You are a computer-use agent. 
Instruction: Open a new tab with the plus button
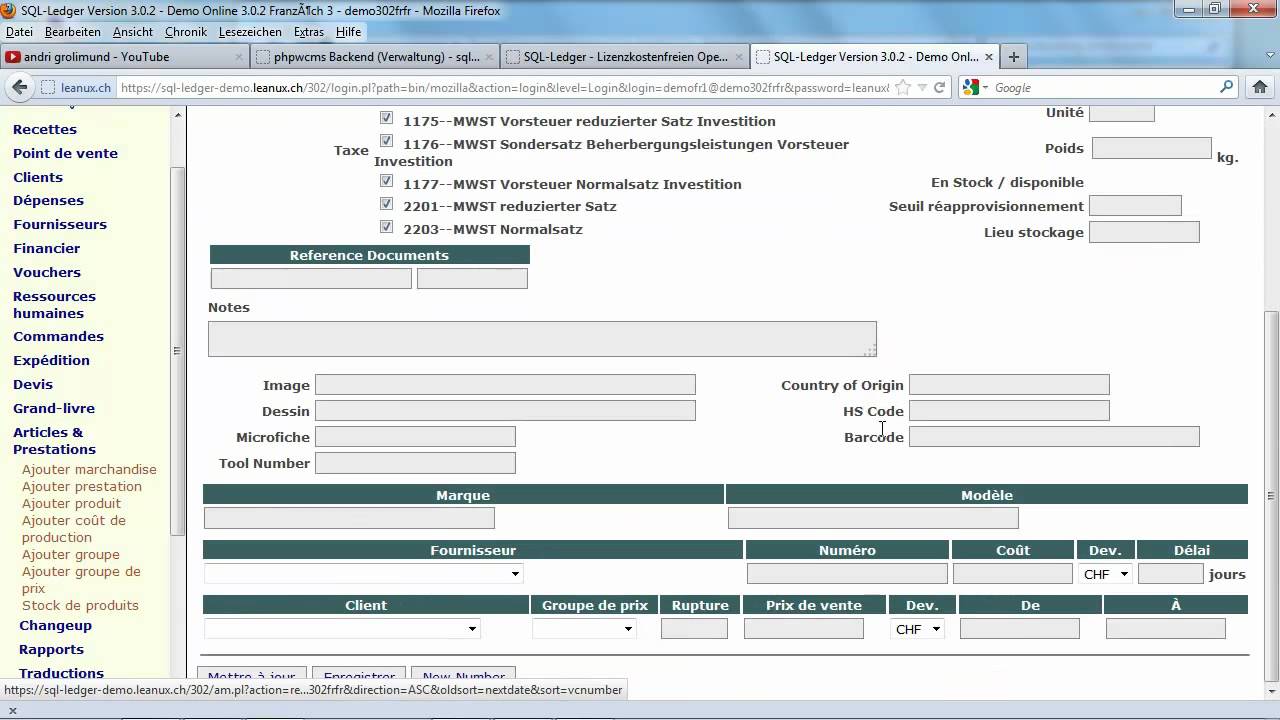(x=1013, y=57)
